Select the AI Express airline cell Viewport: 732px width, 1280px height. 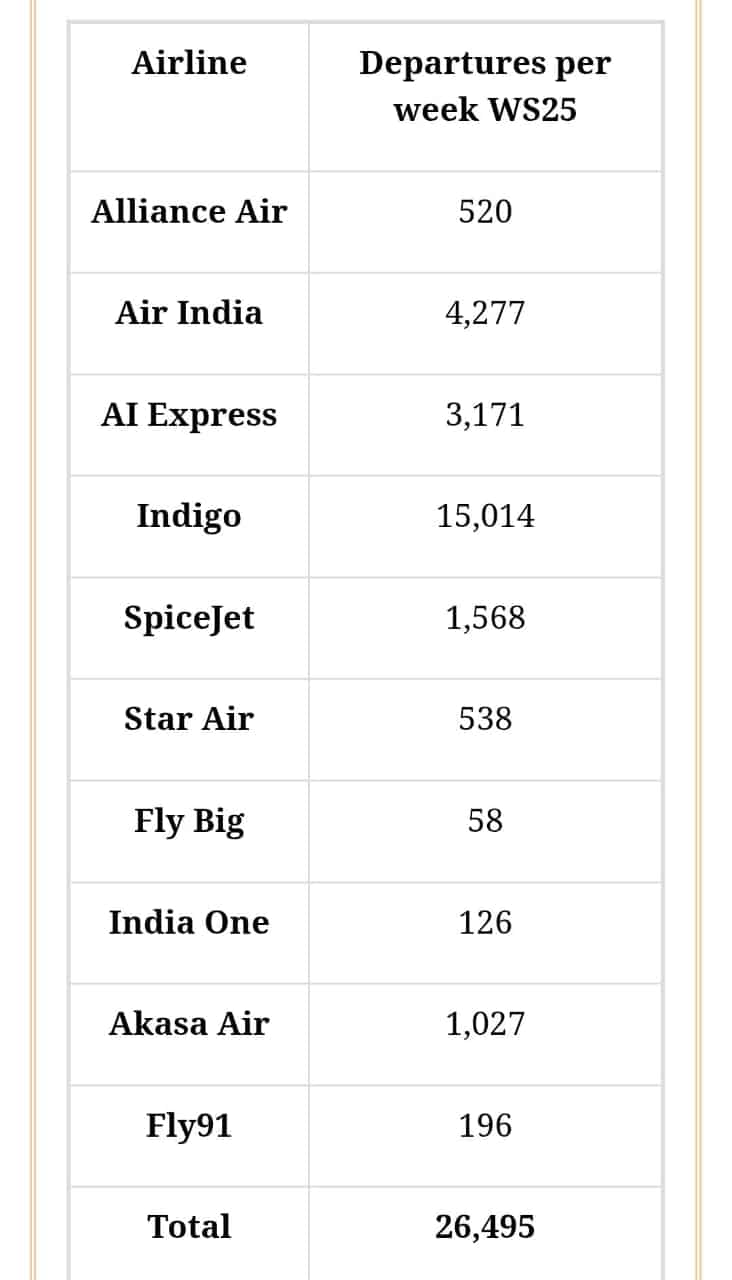[189, 415]
